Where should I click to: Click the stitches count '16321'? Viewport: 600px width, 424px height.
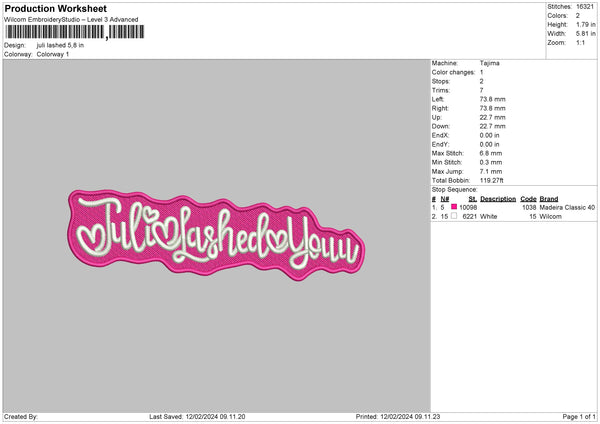(x=585, y=7)
